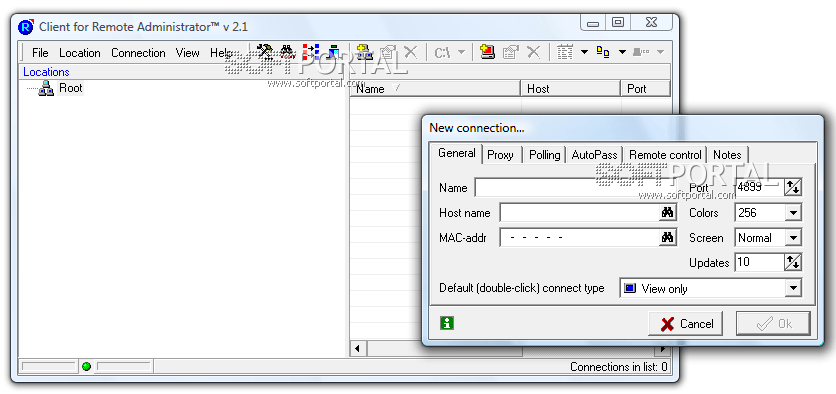The height and width of the screenshot is (394, 836).
Task: Click the Root network computers icon
Action: pos(46,89)
